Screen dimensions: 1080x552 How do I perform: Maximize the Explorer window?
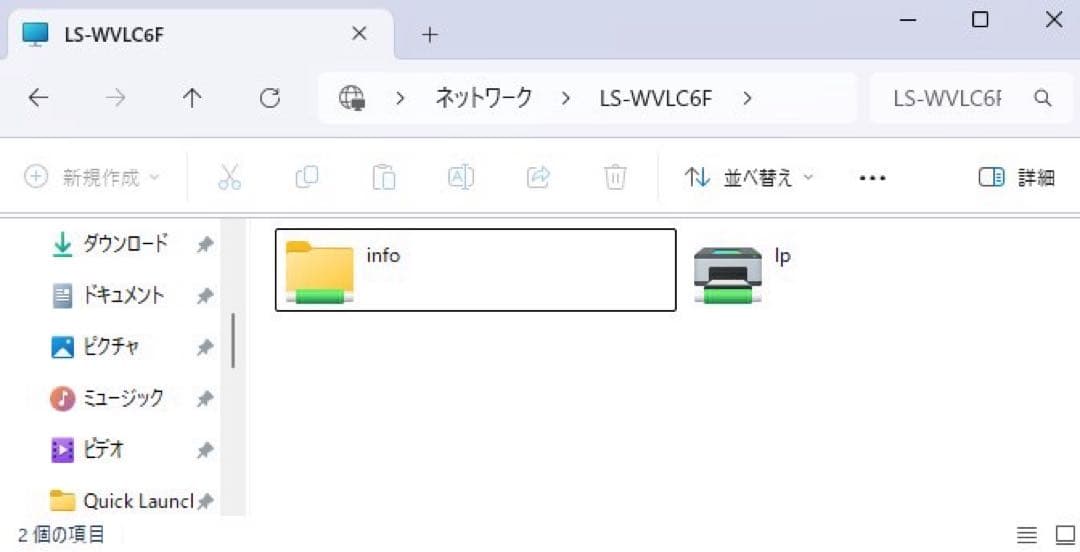coord(980,20)
